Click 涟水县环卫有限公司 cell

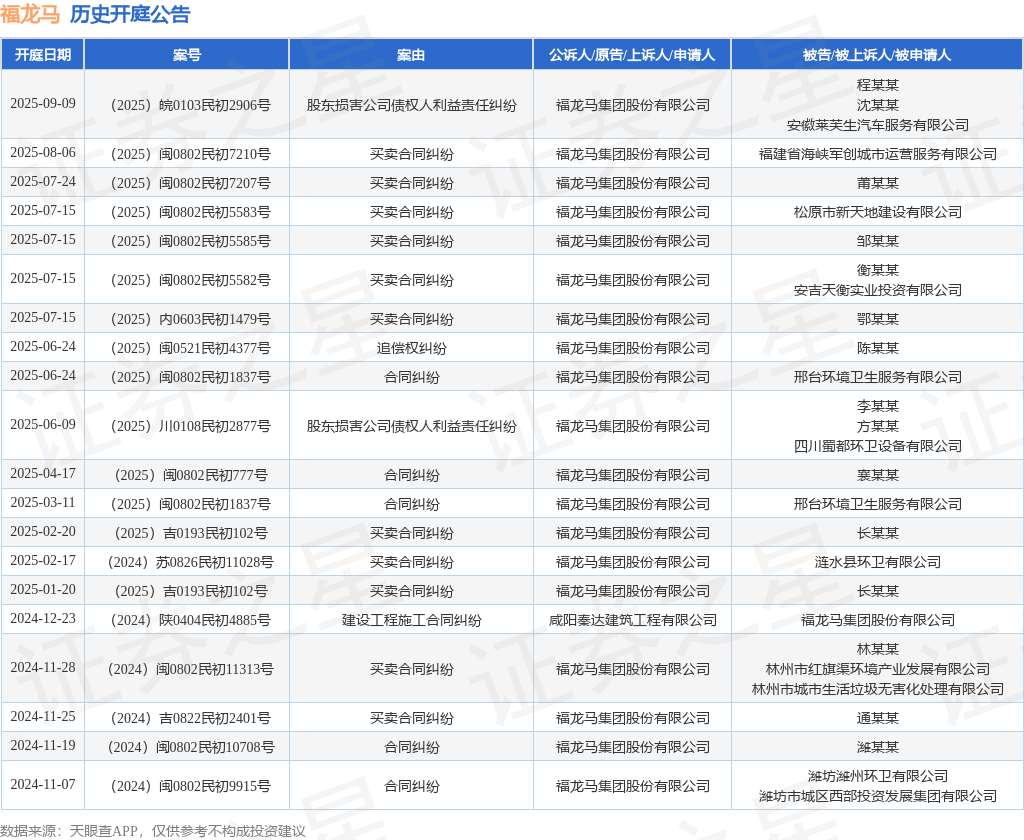click(878, 562)
